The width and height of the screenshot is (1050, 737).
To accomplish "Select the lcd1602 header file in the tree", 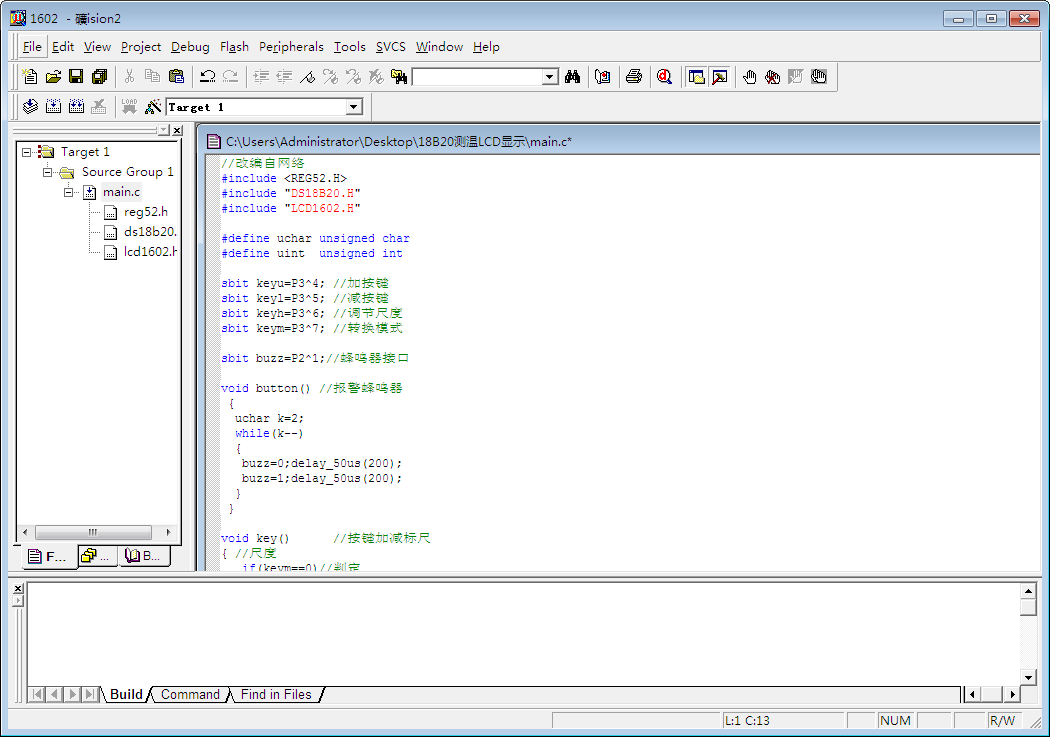I will point(150,252).
